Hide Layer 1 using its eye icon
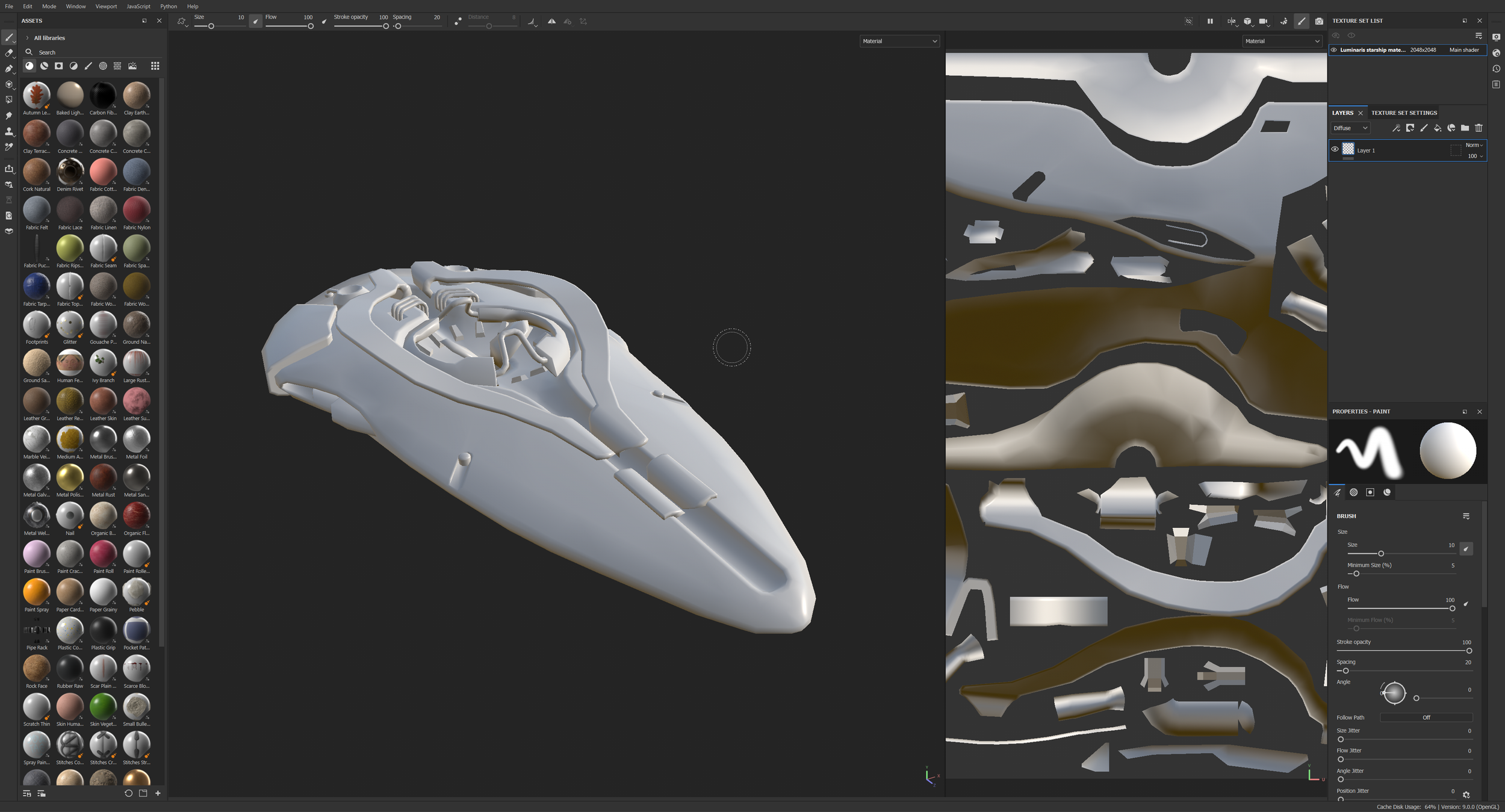The image size is (1505, 812). [x=1335, y=149]
